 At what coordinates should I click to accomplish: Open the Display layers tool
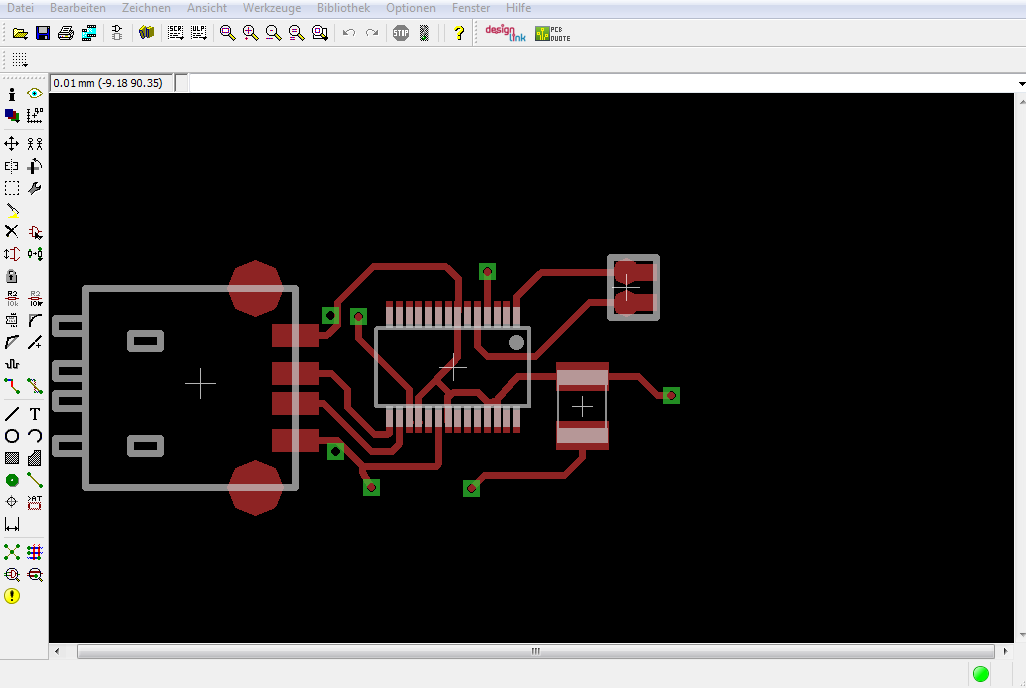click(12, 116)
